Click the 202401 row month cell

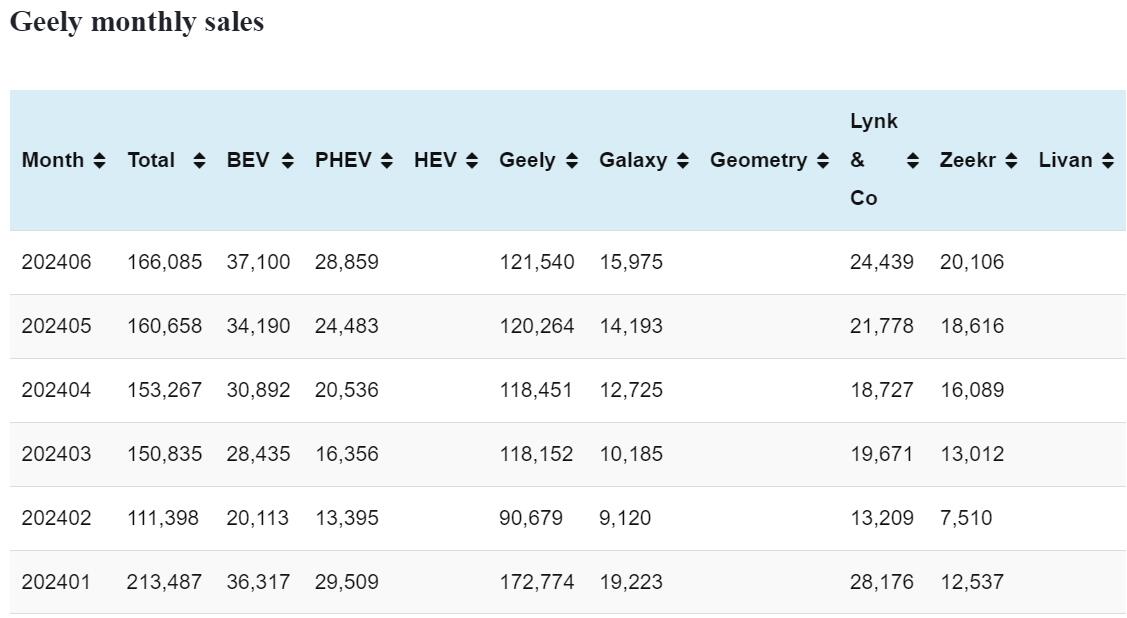[x=56, y=582]
